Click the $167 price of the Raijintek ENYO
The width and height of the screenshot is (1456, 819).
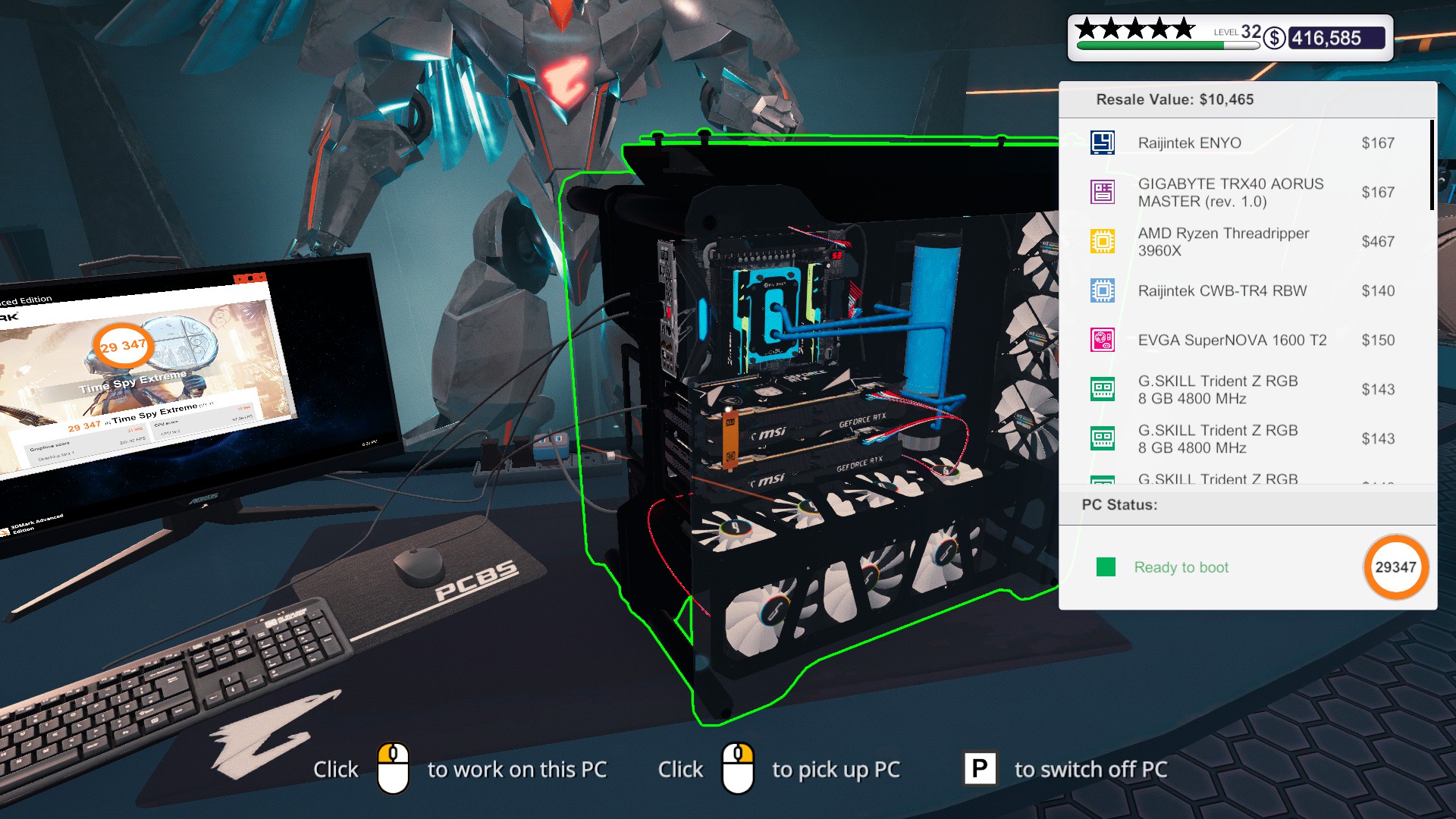coord(1378,143)
